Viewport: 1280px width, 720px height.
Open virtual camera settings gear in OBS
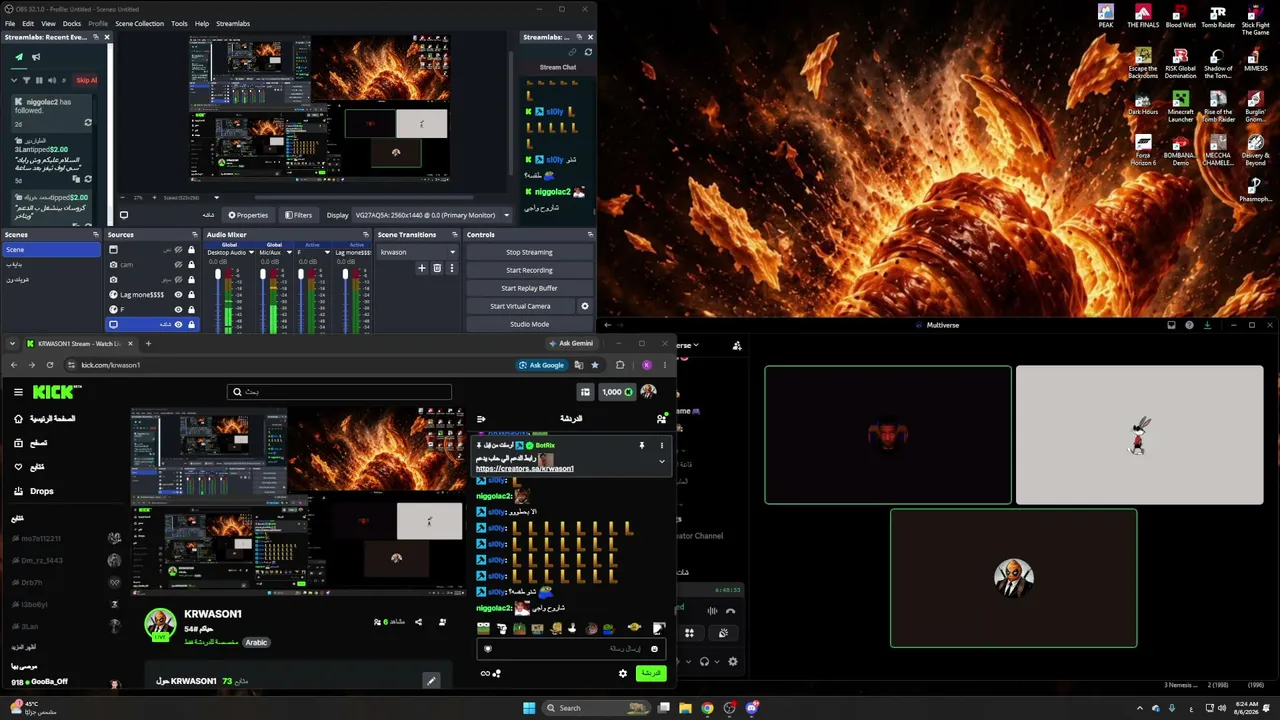[x=585, y=306]
